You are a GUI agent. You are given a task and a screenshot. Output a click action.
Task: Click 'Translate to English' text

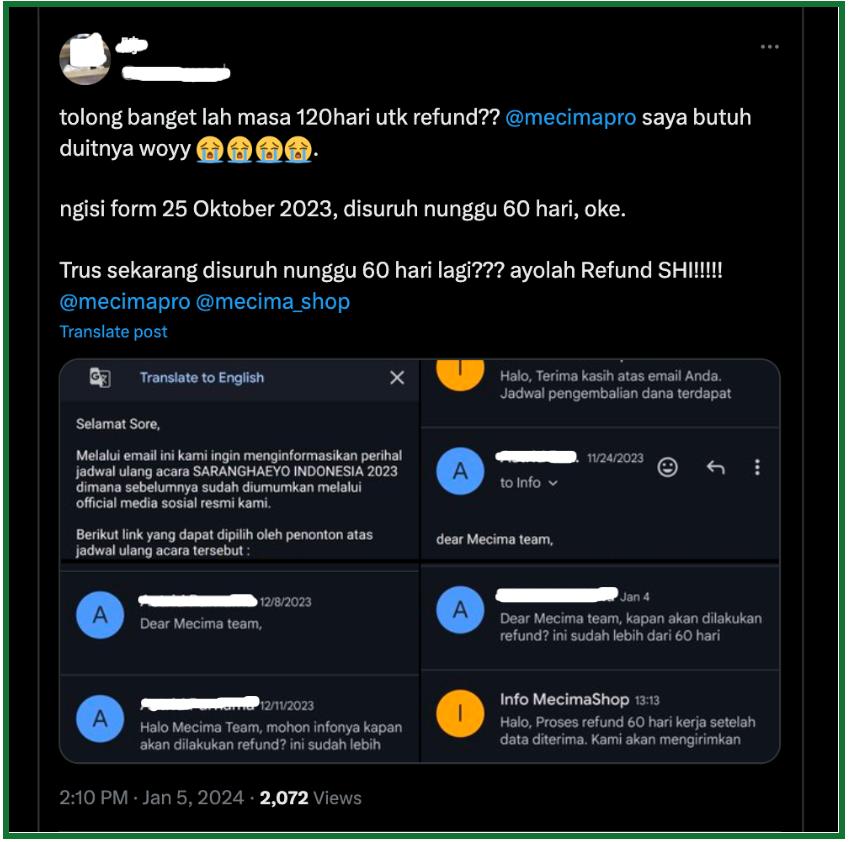pyautogui.click(x=202, y=377)
